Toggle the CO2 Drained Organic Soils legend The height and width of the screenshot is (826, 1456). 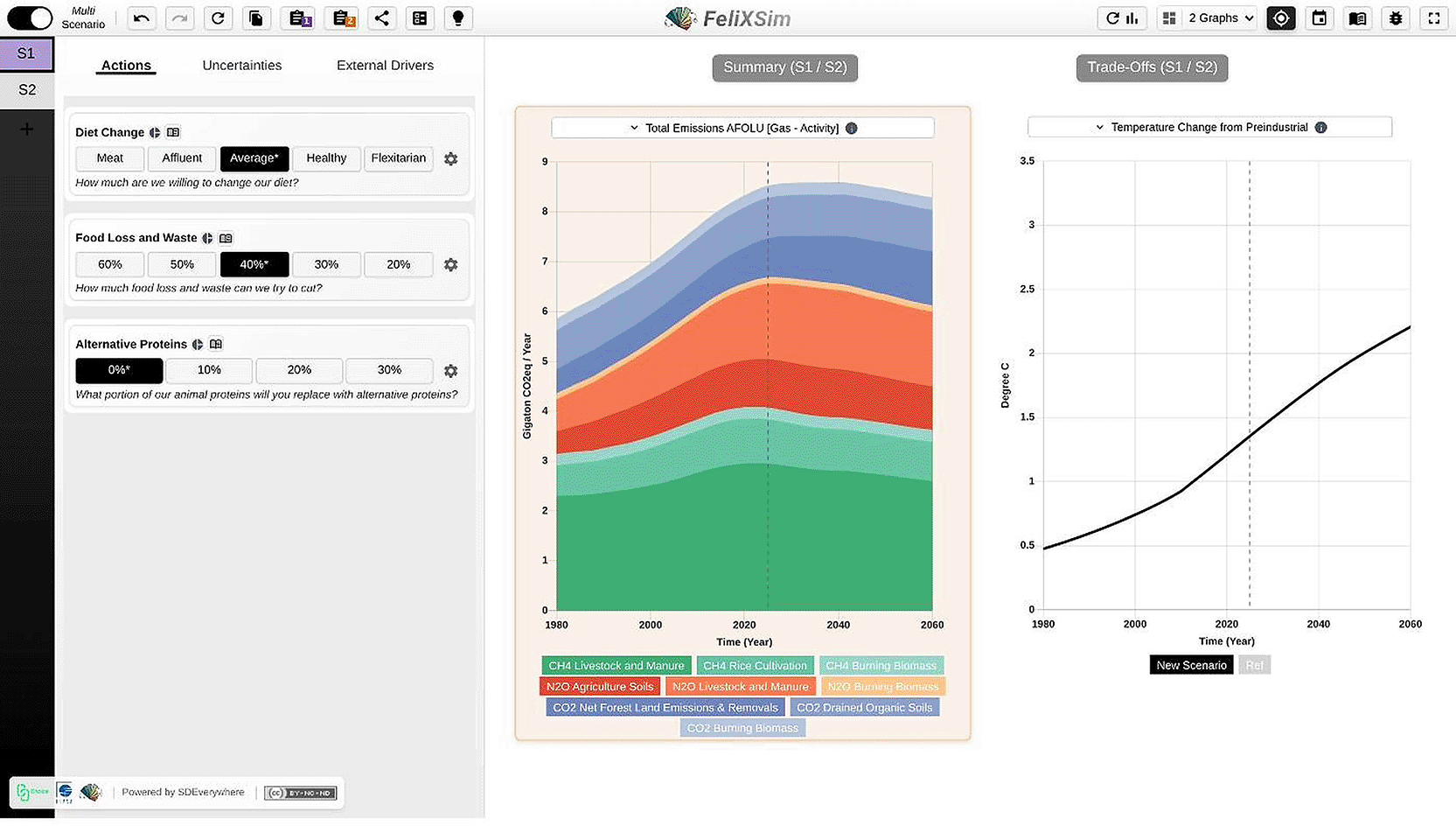pyautogui.click(x=865, y=708)
